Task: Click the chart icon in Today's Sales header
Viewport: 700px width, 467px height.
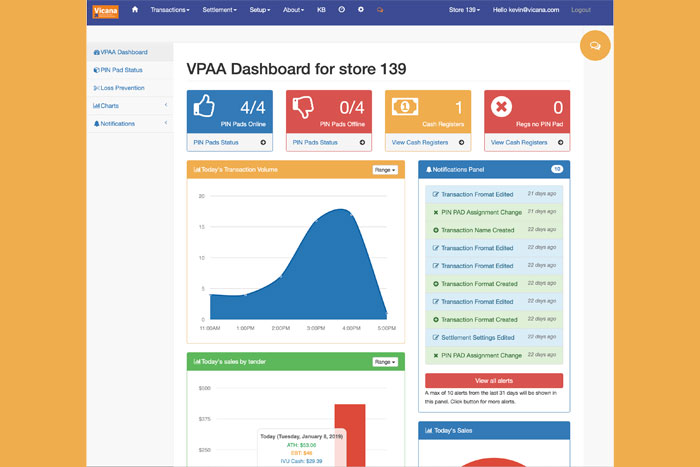Action: (429, 430)
